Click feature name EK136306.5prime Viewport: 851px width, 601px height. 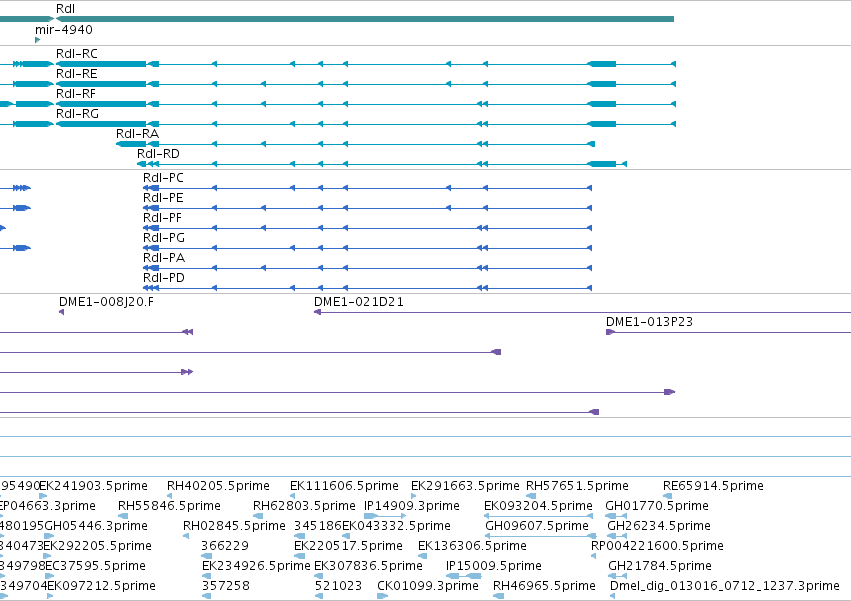472,546
